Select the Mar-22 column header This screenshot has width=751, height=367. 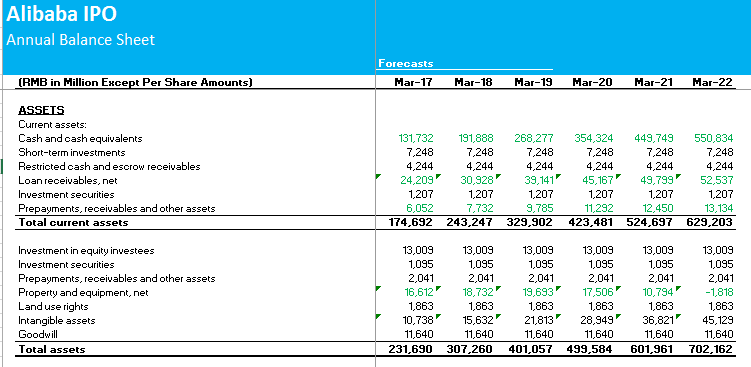(713, 82)
